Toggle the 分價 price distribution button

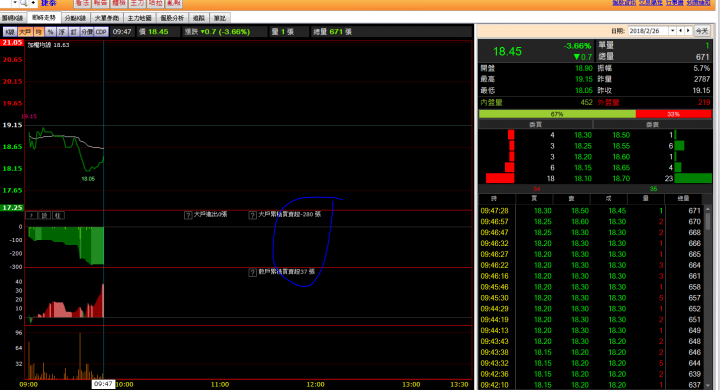[87, 32]
